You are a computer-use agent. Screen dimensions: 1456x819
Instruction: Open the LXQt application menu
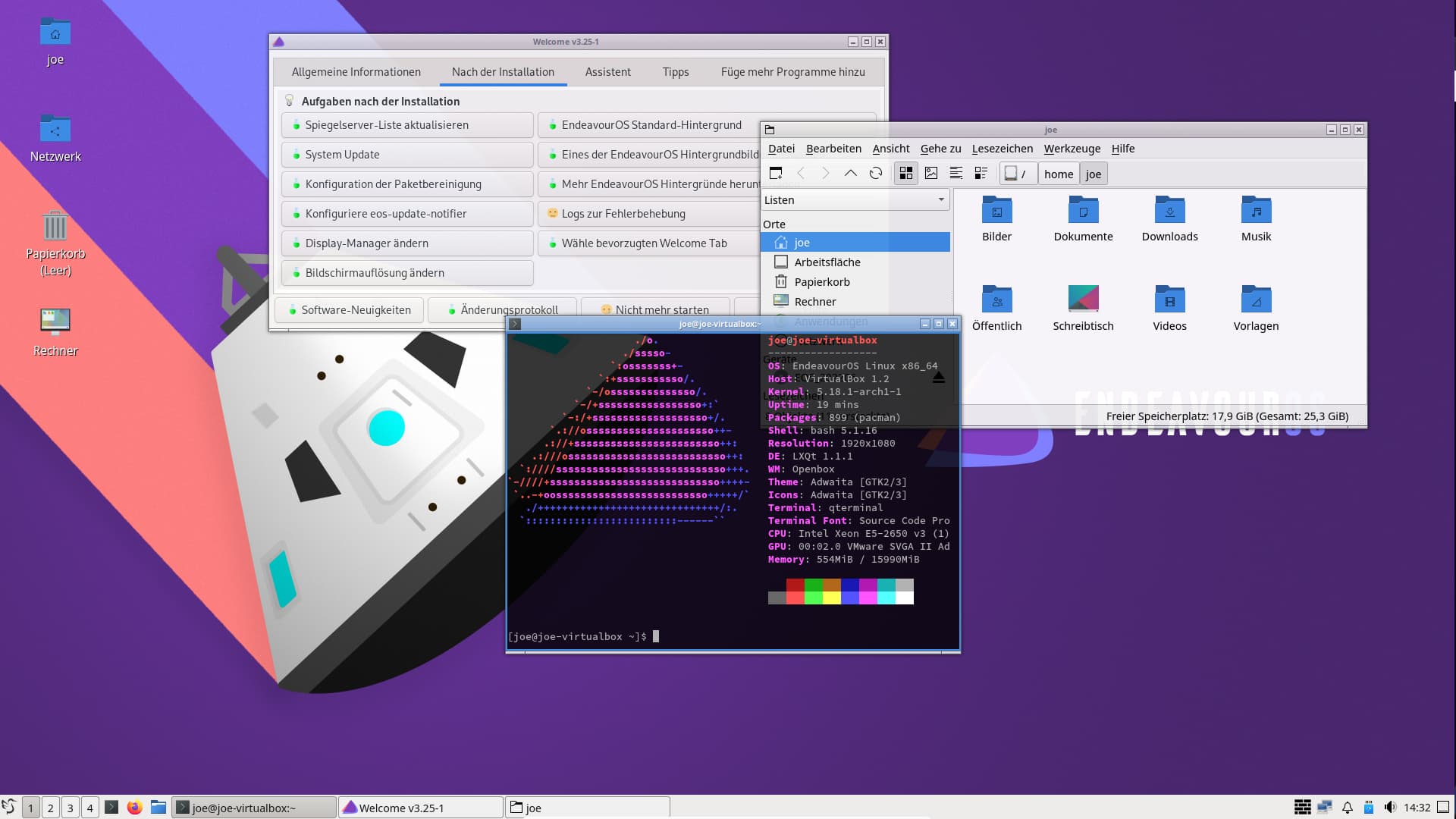pos(9,807)
